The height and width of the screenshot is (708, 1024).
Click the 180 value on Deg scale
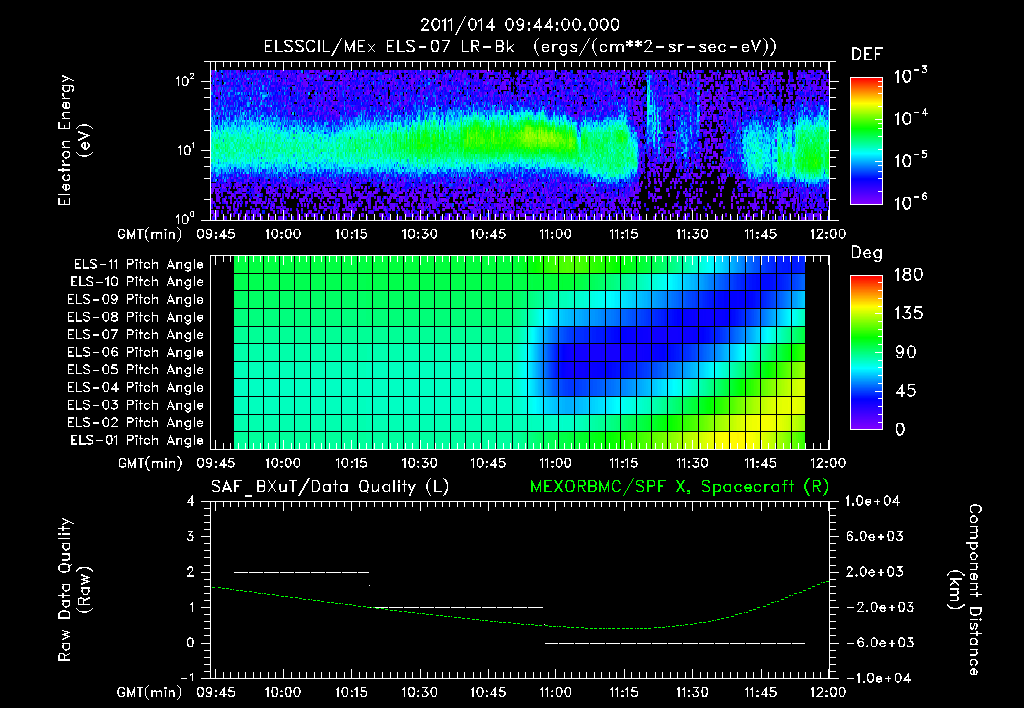click(908, 275)
